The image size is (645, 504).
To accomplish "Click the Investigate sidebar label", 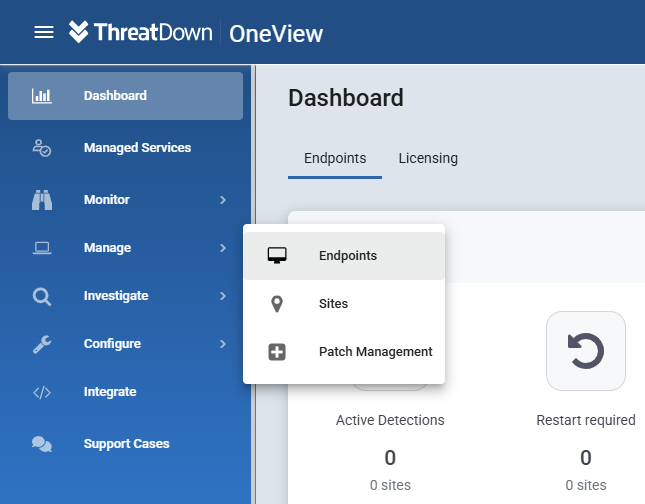I will (116, 296).
